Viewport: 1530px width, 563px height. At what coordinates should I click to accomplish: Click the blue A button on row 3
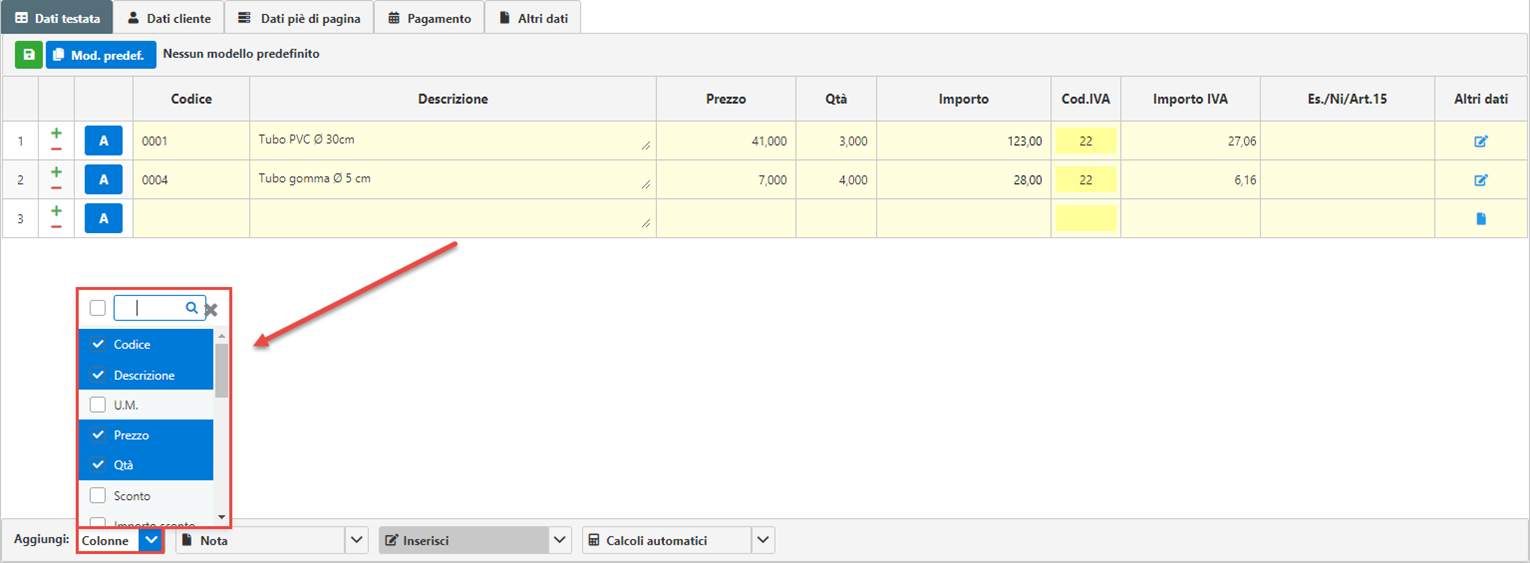(x=103, y=218)
